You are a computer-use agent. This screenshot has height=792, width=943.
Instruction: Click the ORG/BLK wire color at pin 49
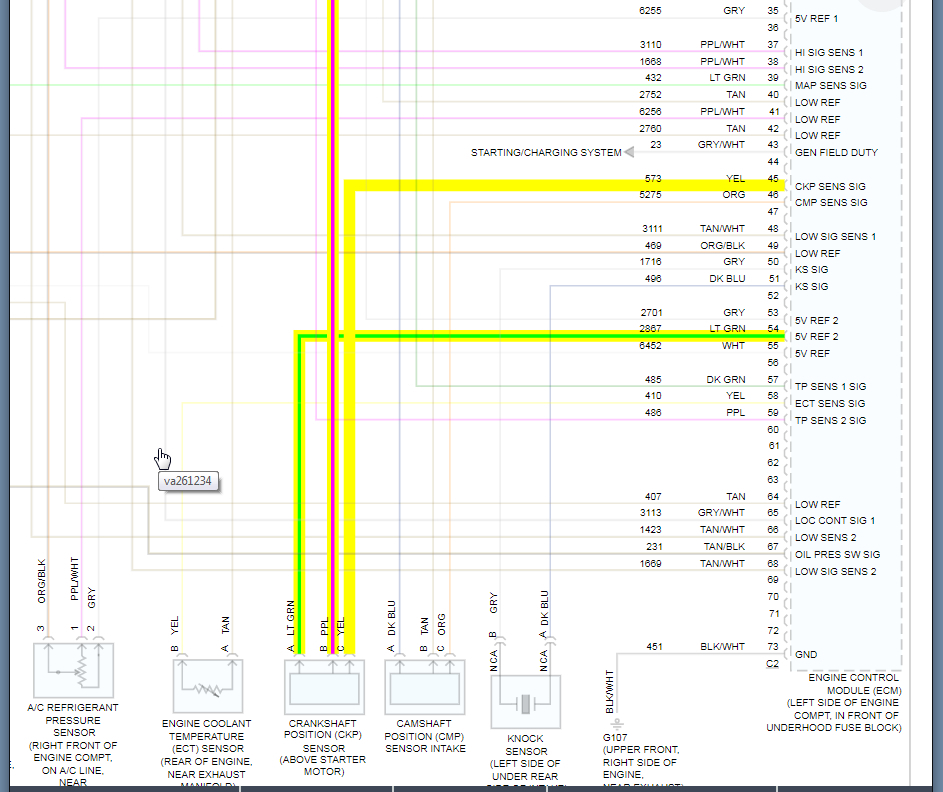point(722,245)
